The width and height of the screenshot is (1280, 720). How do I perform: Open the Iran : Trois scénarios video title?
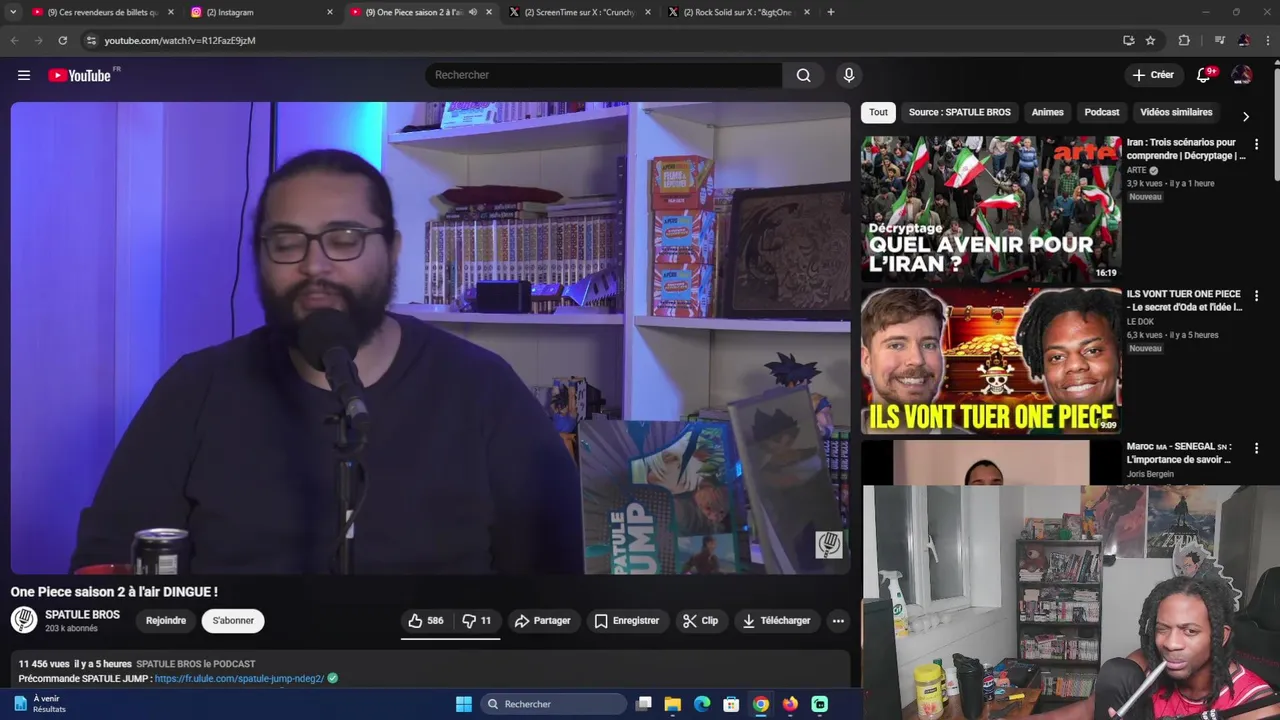tap(1186, 149)
